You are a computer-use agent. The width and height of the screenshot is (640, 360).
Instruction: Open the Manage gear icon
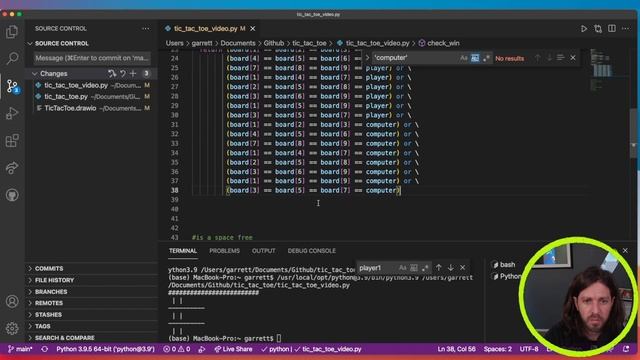(x=12, y=328)
